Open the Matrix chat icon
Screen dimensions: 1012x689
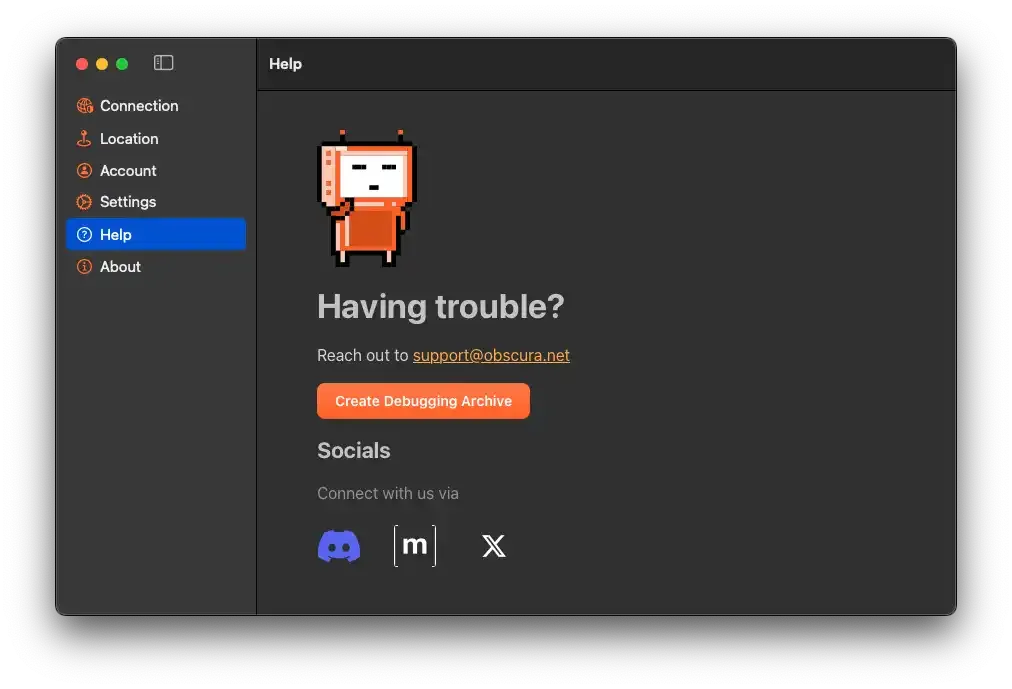pos(415,546)
